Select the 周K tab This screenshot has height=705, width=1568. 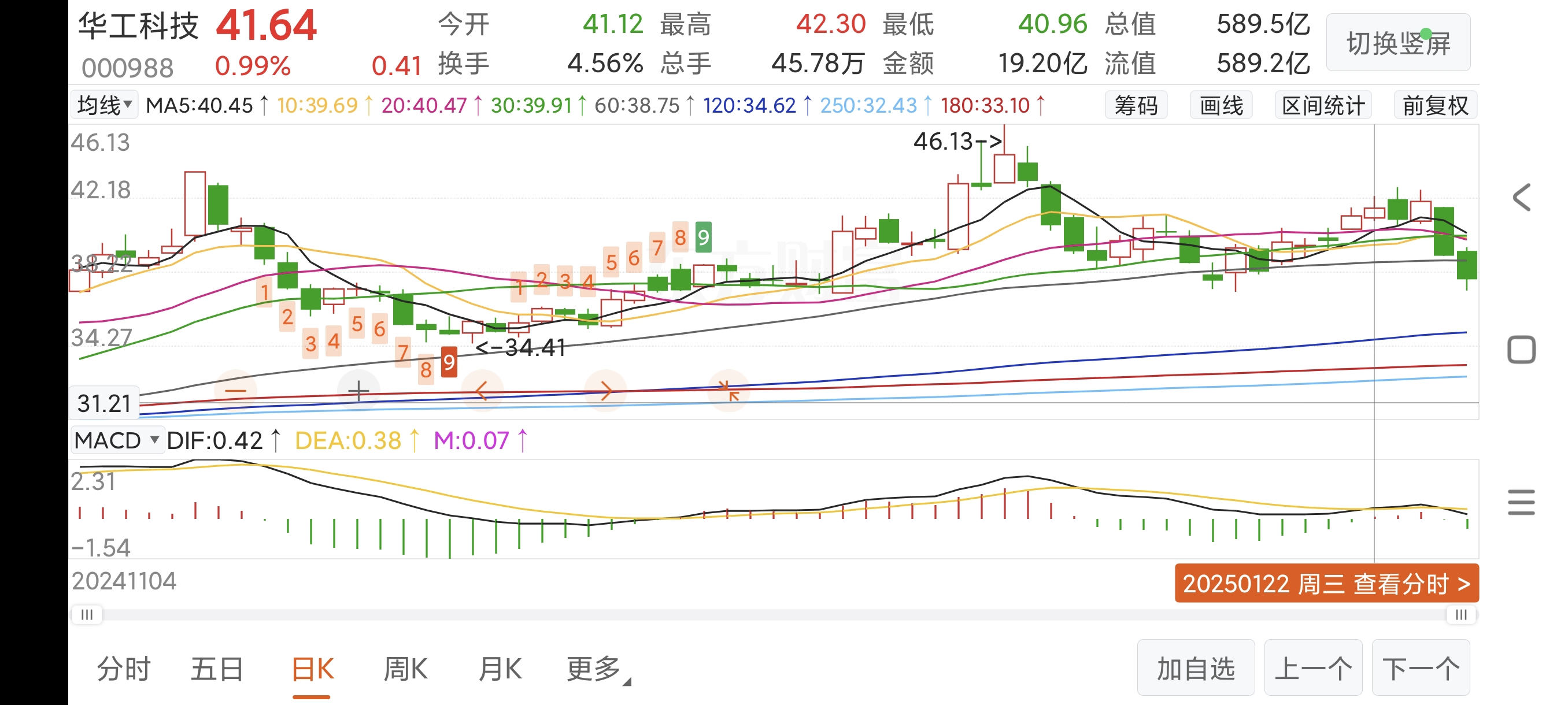(405, 669)
